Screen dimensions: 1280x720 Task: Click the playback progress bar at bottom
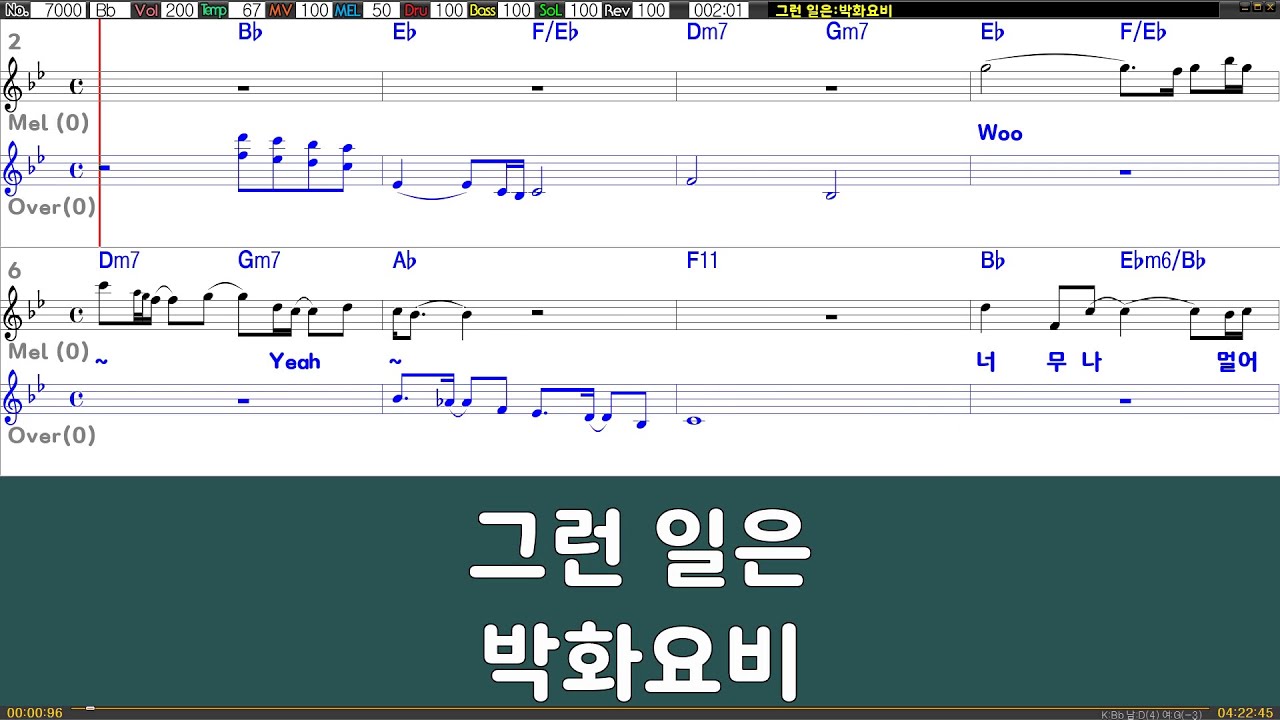[x=640, y=708]
